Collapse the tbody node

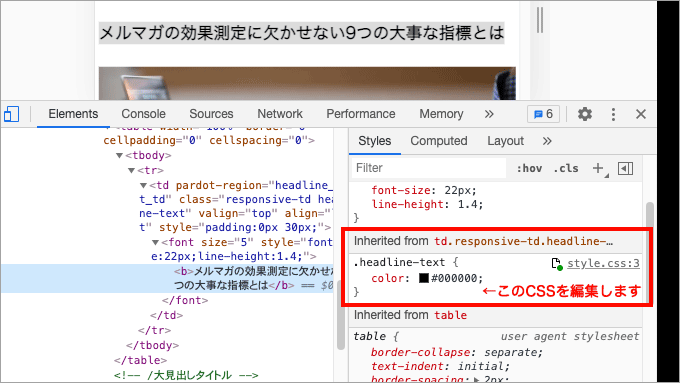119,155
